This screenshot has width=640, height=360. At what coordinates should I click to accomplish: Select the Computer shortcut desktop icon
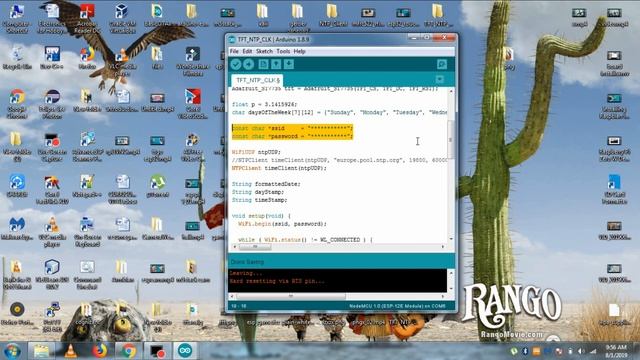(x=17, y=18)
